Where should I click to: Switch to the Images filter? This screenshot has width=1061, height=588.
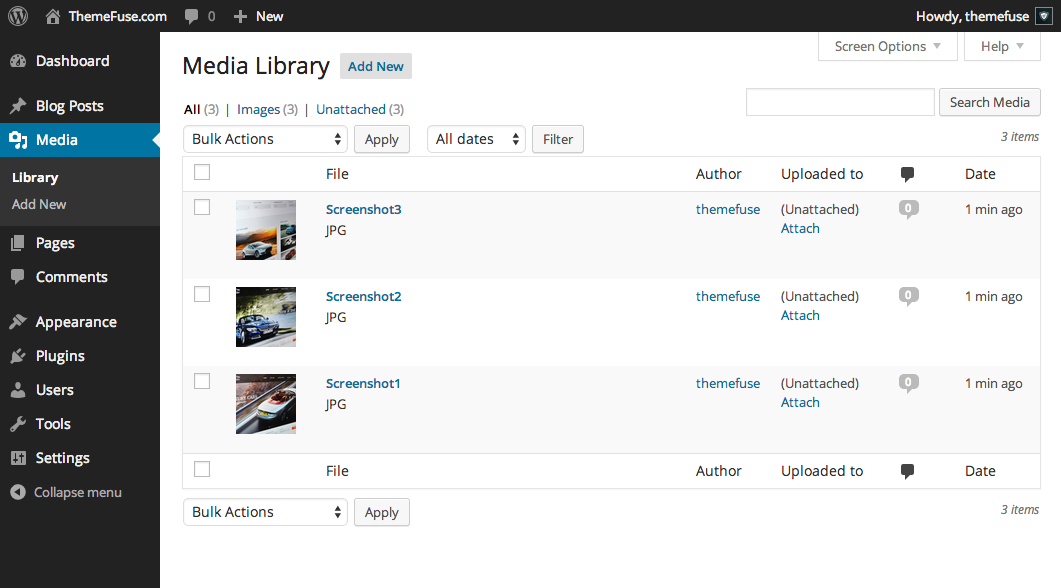point(258,110)
